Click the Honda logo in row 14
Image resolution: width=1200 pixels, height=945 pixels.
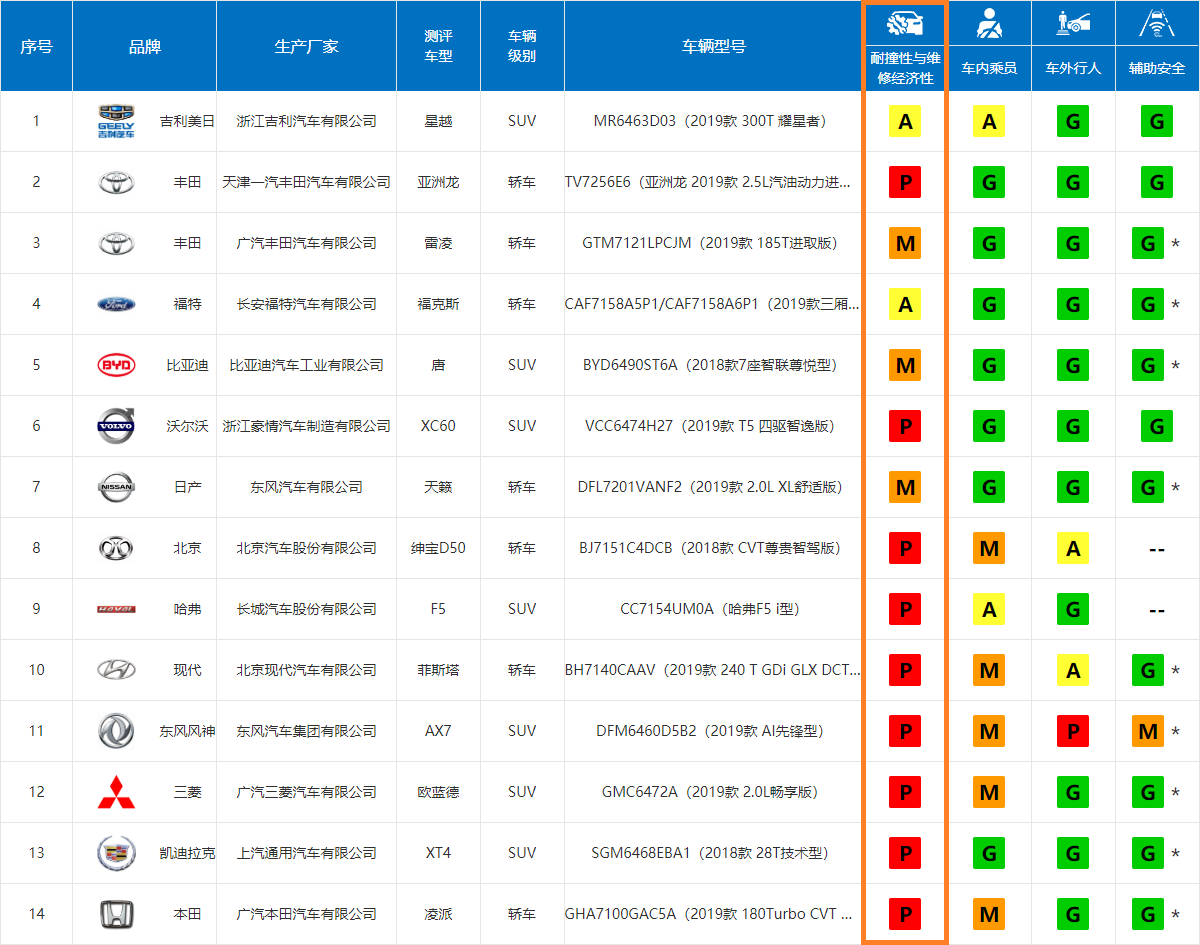[x=116, y=914]
